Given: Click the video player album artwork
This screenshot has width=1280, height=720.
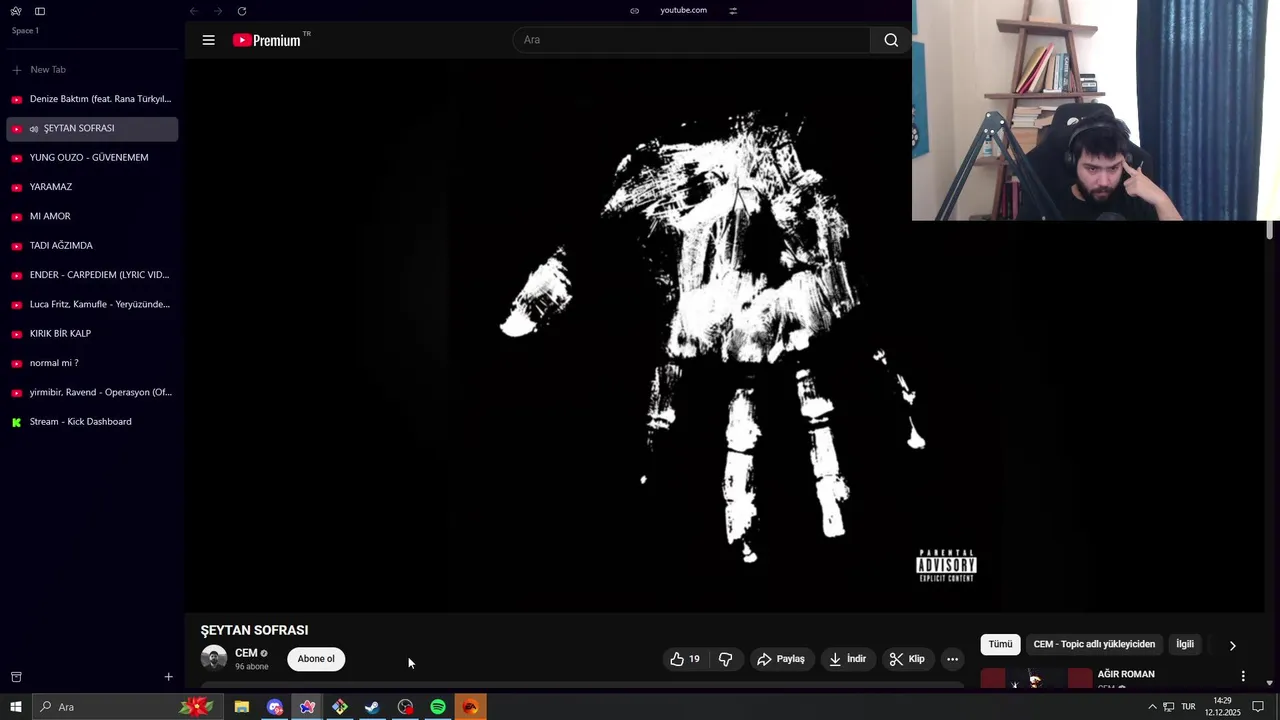Looking at the screenshot, I should click(x=724, y=336).
